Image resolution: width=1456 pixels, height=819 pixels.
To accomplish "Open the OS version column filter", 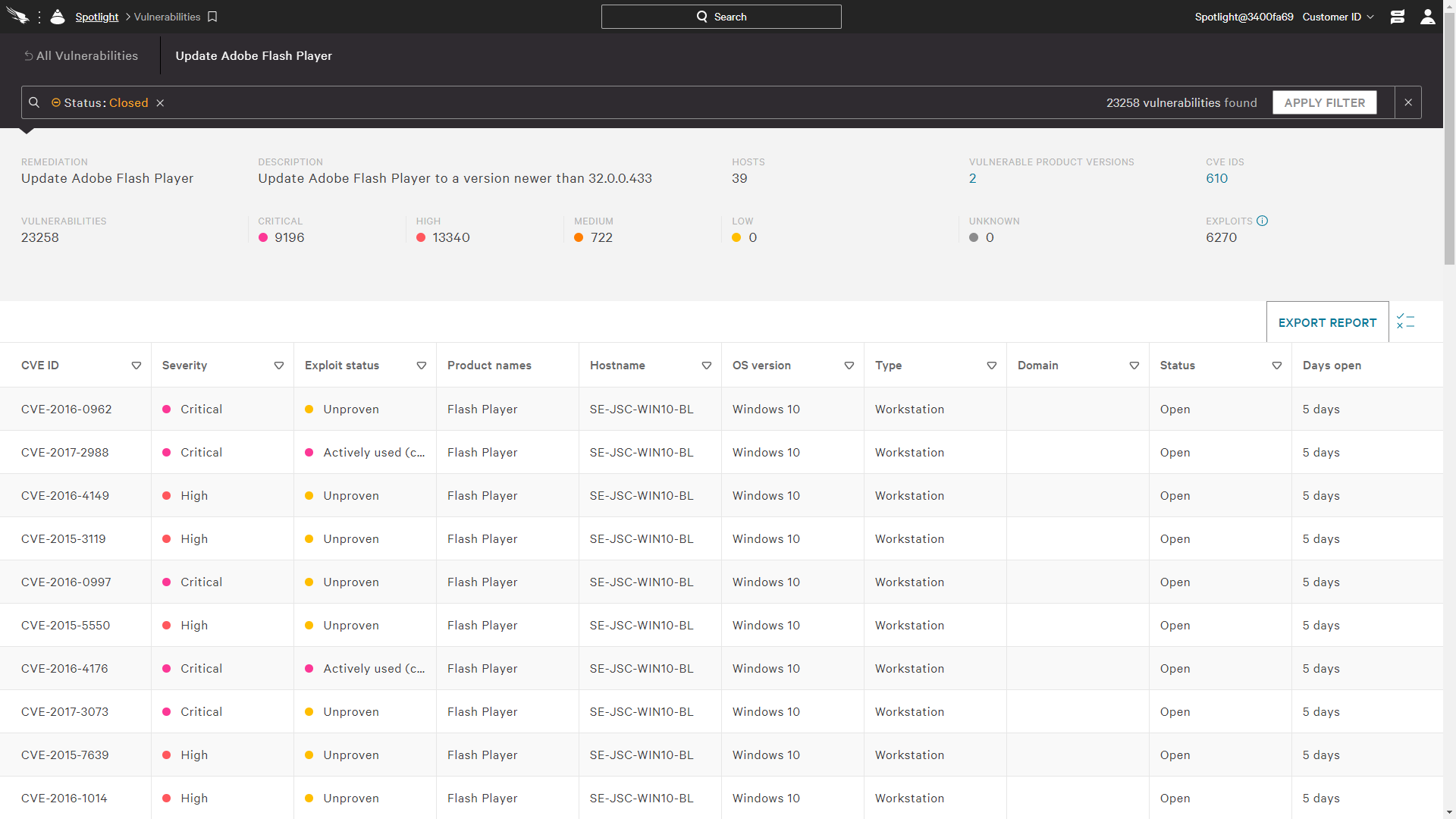I will click(x=849, y=366).
